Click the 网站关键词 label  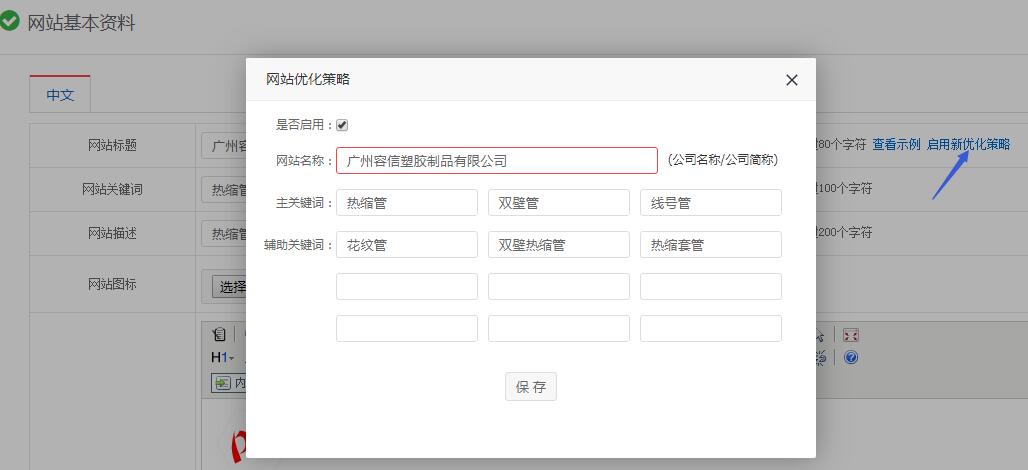pos(112,189)
